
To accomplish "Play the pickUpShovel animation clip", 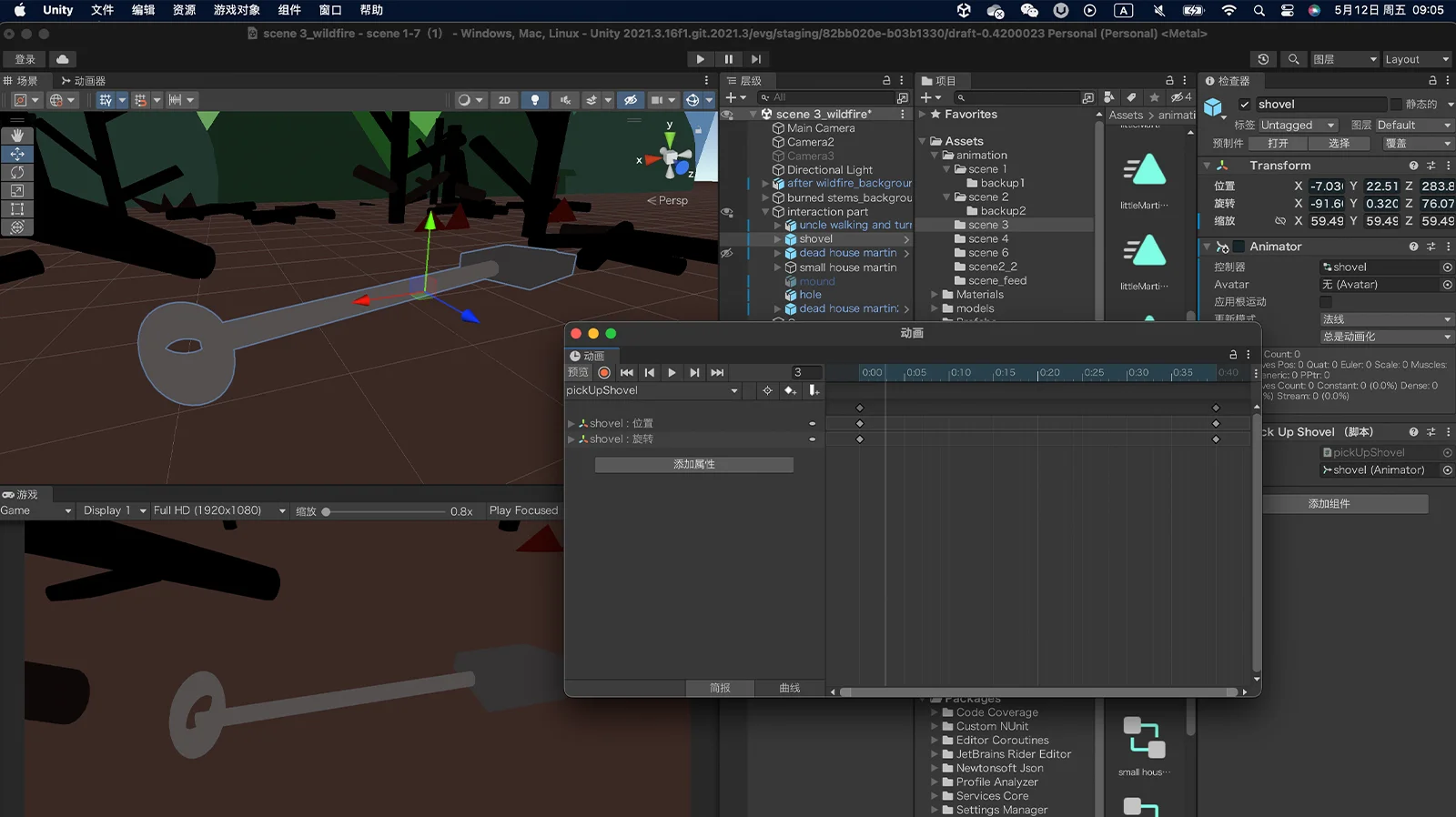I will click(x=672, y=372).
